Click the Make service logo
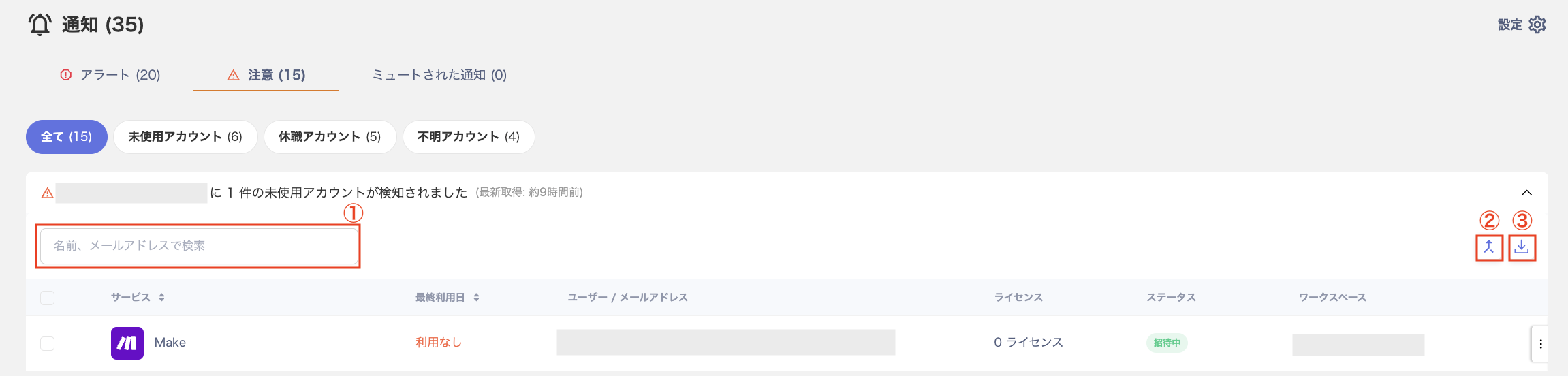Viewport: 1568px width, 376px height. point(127,343)
